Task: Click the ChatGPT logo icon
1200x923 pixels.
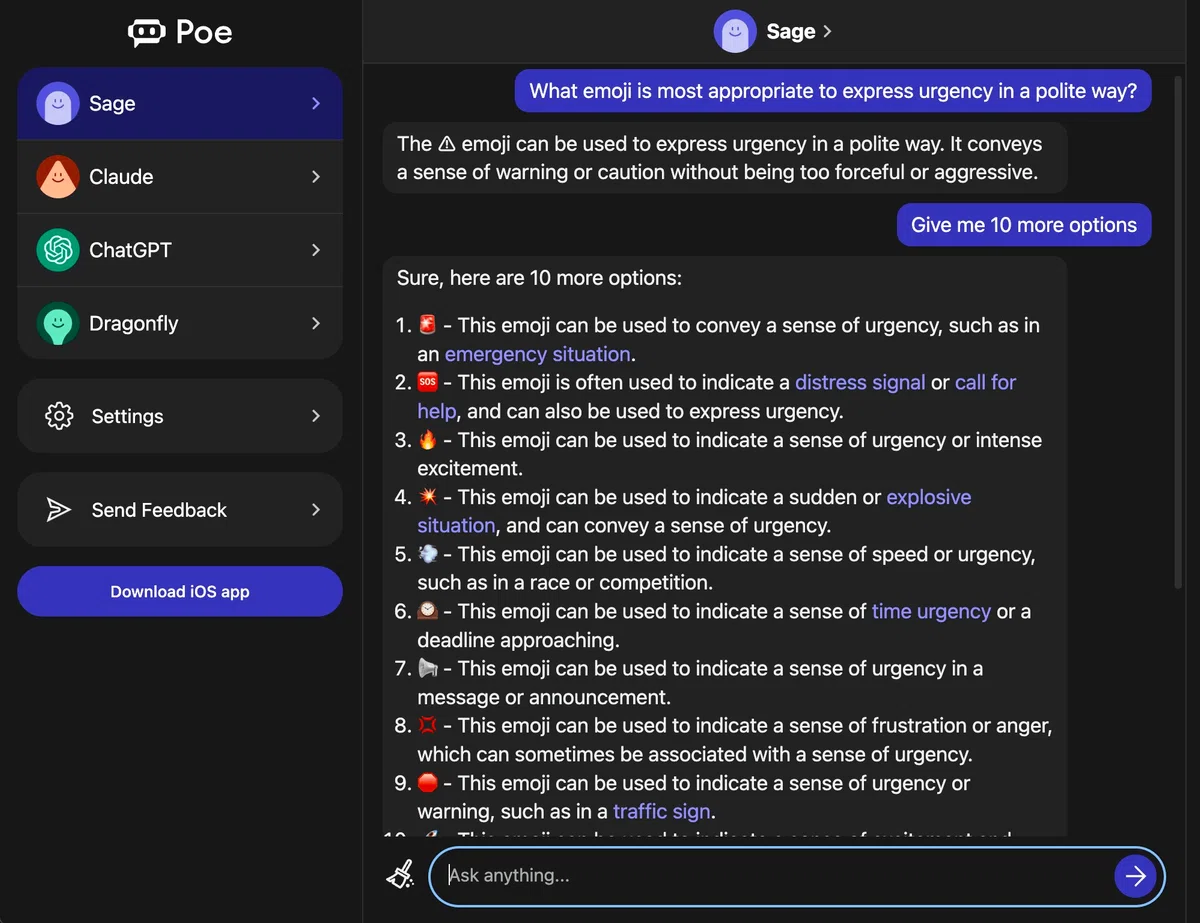Action: [x=58, y=250]
